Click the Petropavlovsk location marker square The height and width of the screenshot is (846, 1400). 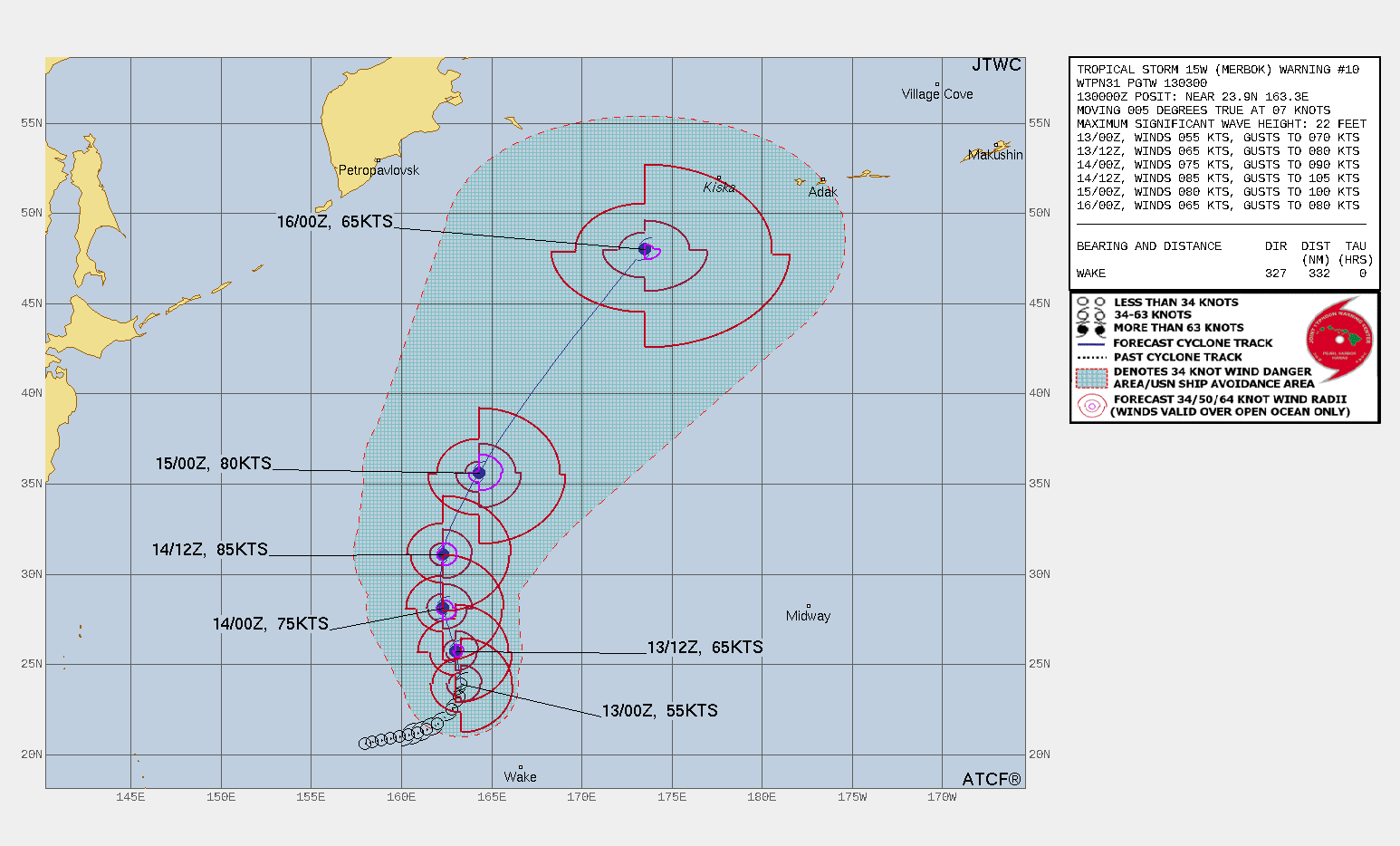click(x=378, y=160)
